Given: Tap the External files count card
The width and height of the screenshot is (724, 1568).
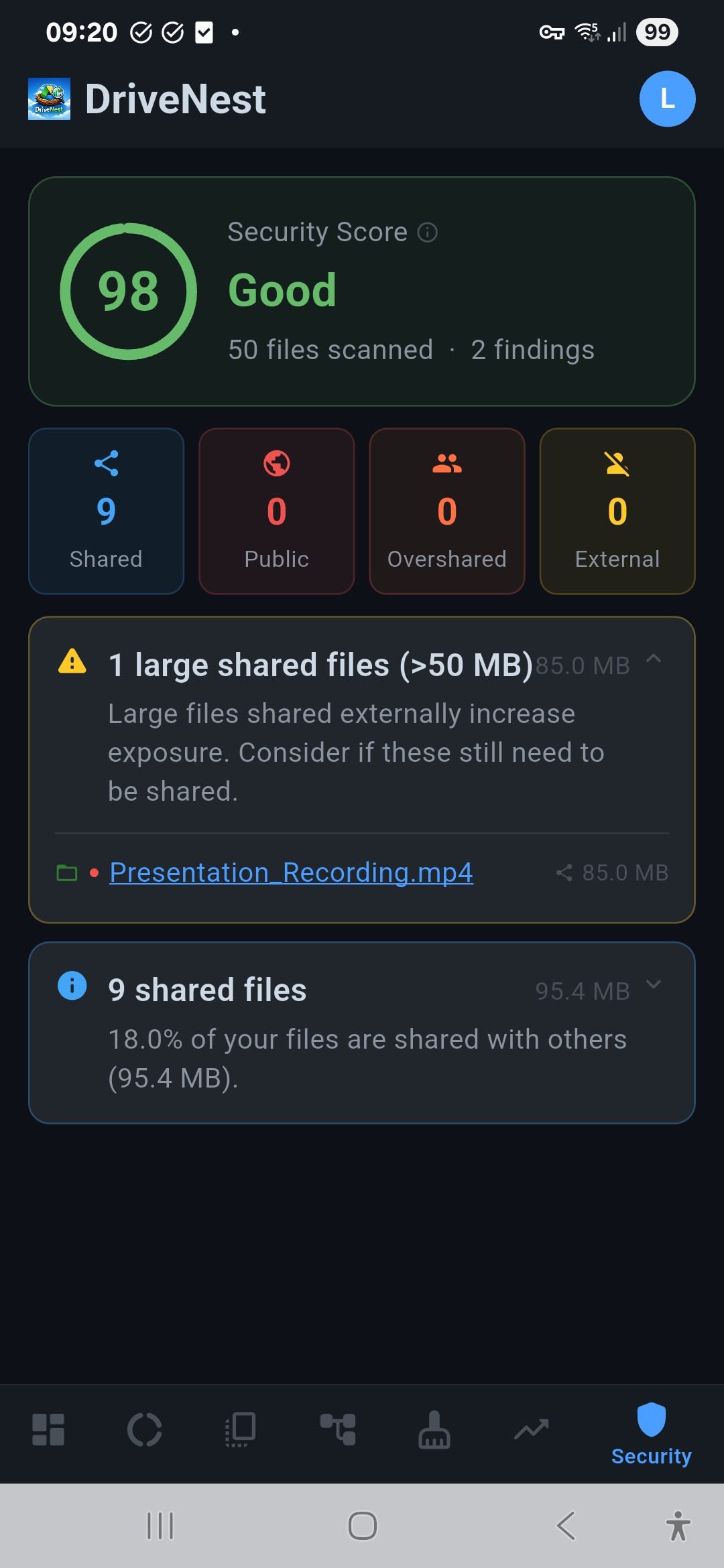Looking at the screenshot, I should coord(617,511).
